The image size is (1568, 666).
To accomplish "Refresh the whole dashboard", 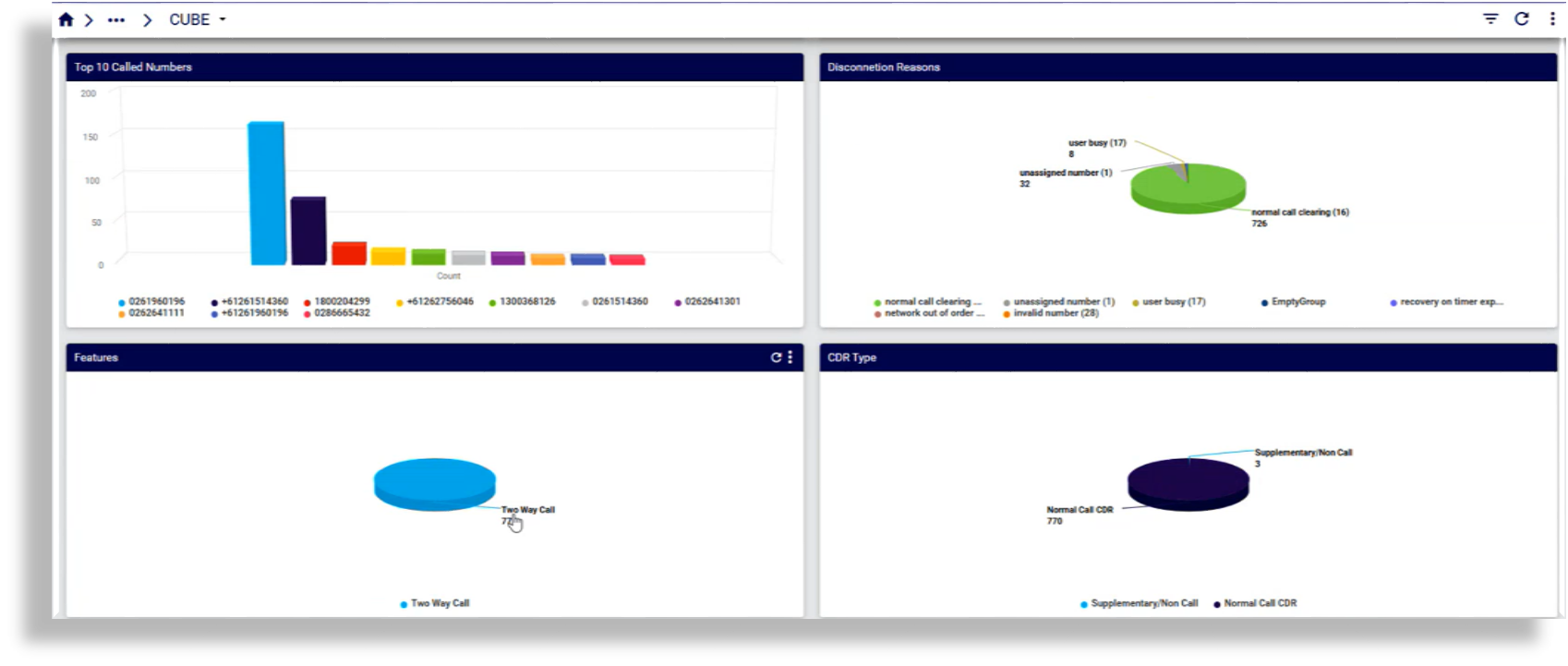I will point(1522,18).
